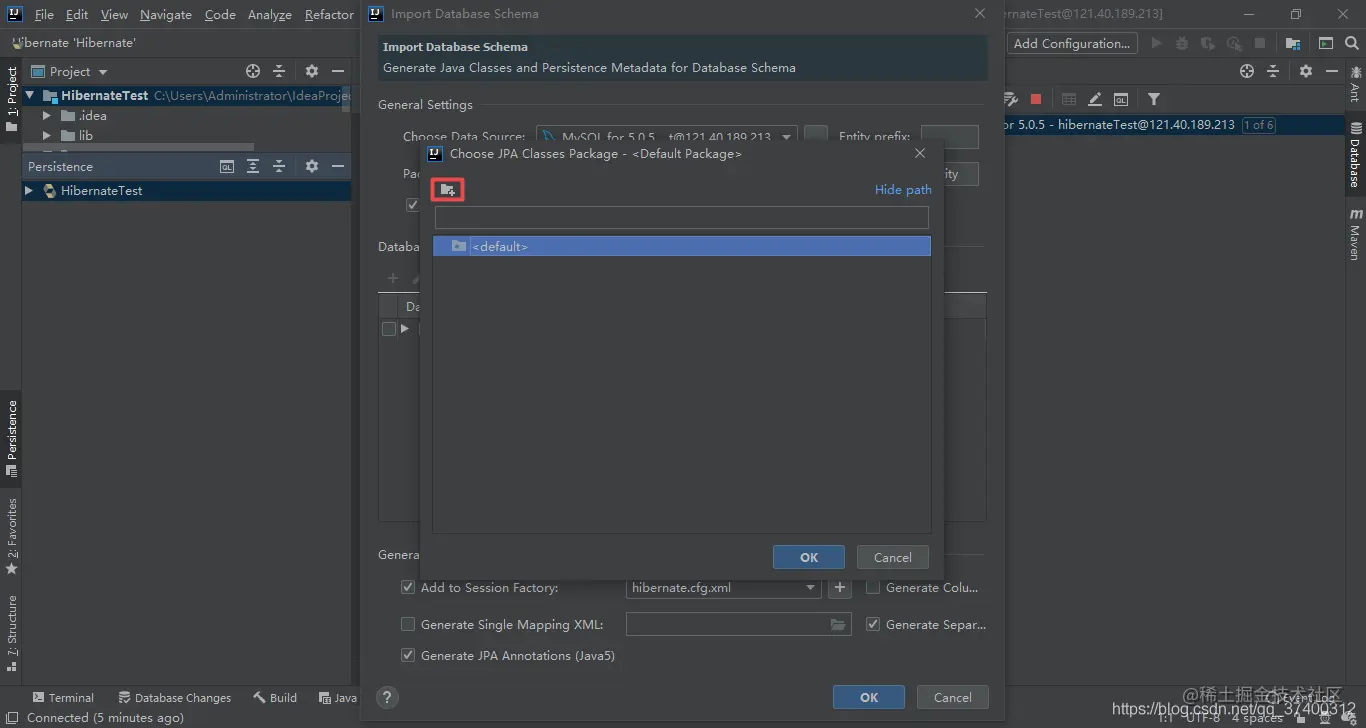Locate current file in Project panel
This screenshot has width=1366, height=728.
[253, 71]
